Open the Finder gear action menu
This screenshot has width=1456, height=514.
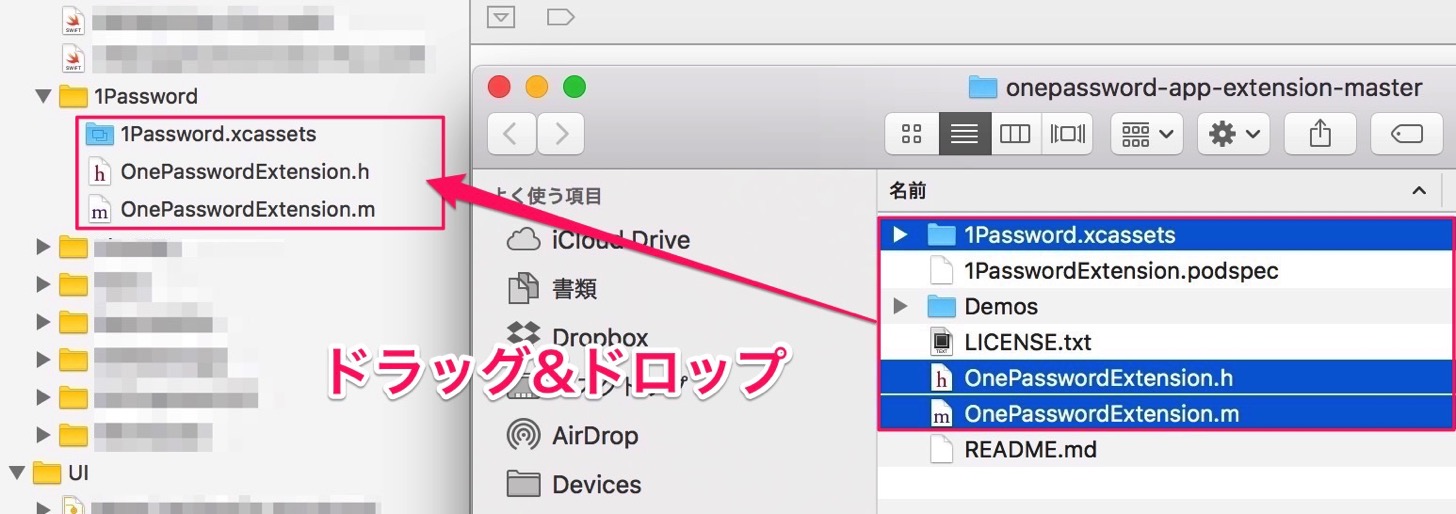(1234, 133)
